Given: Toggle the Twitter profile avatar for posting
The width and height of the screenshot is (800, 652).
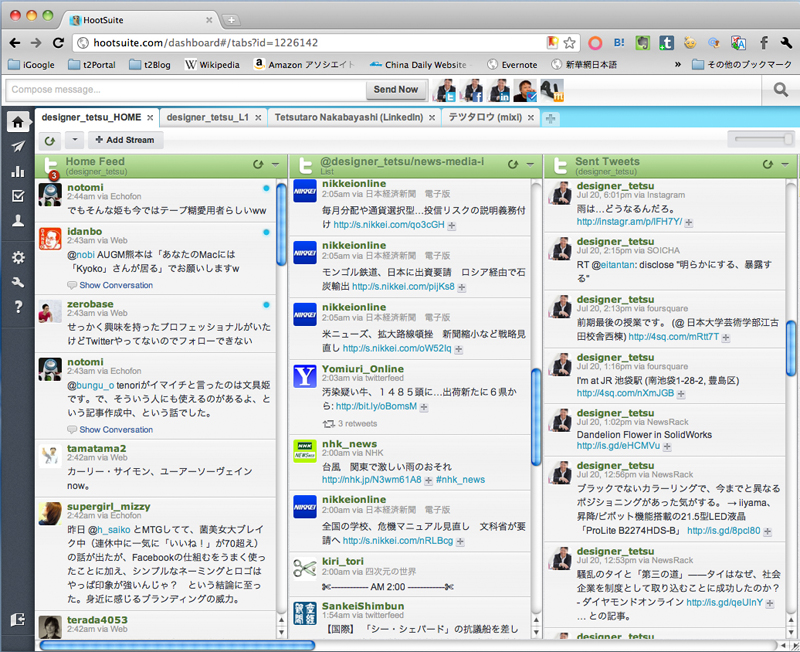Looking at the screenshot, I should pyautogui.click(x=444, y=90).
